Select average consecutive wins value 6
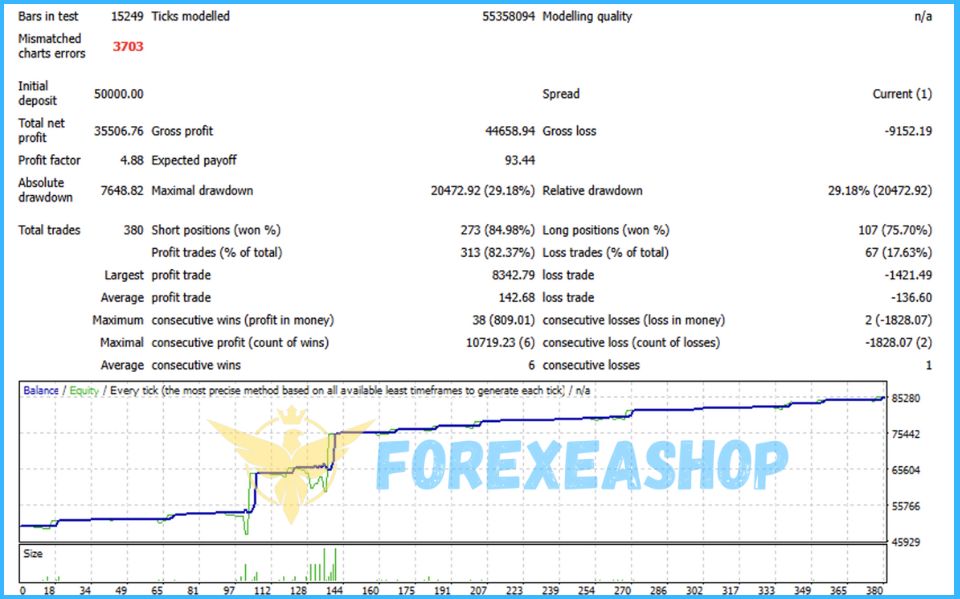Image resolution: width=960 pixels, height=599 pixels. (x=531, y=365)
